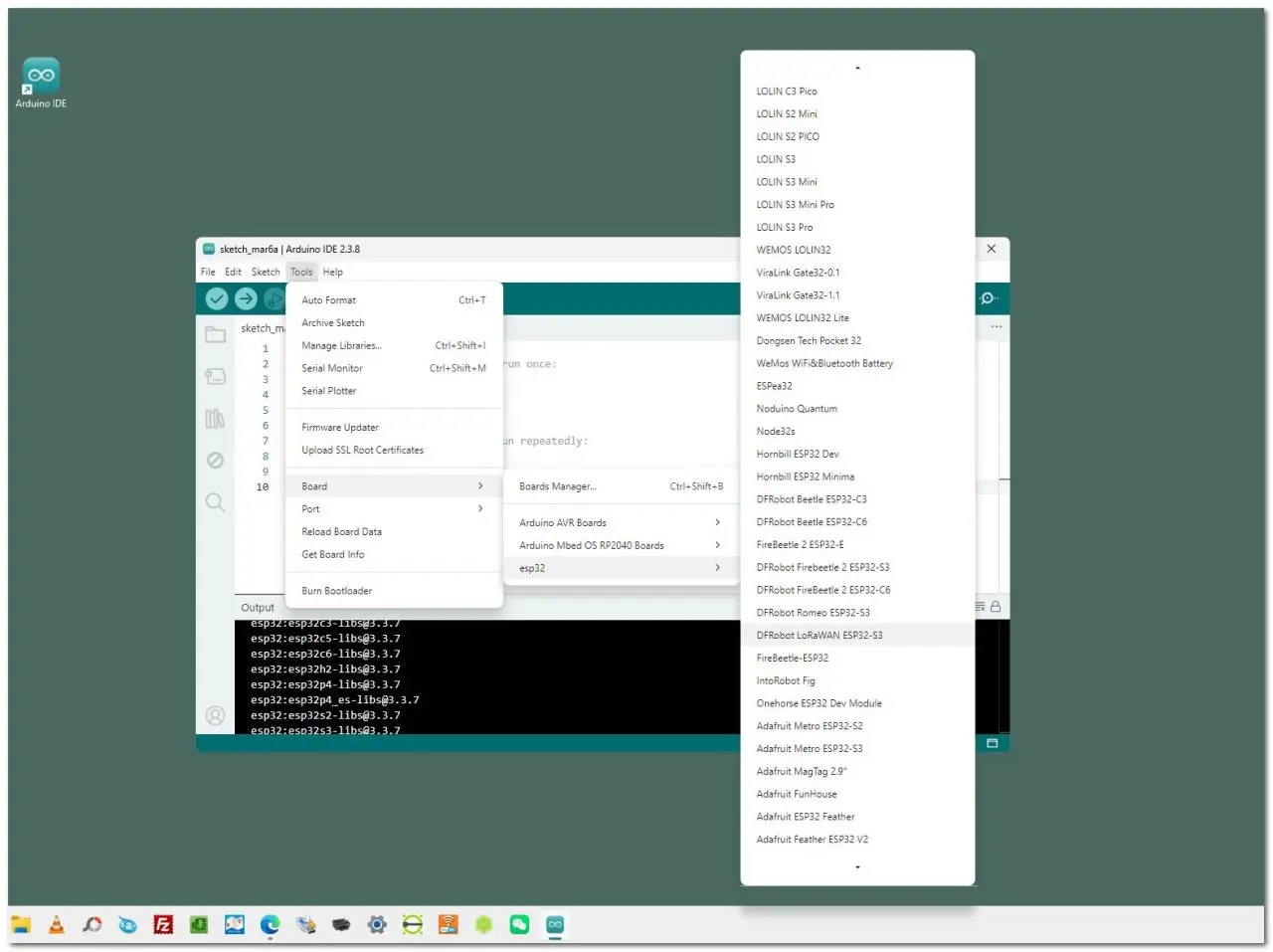Open the Debug sidebar icon
Viewport: 1273px width, 952px height.
(x=215, y=461)
